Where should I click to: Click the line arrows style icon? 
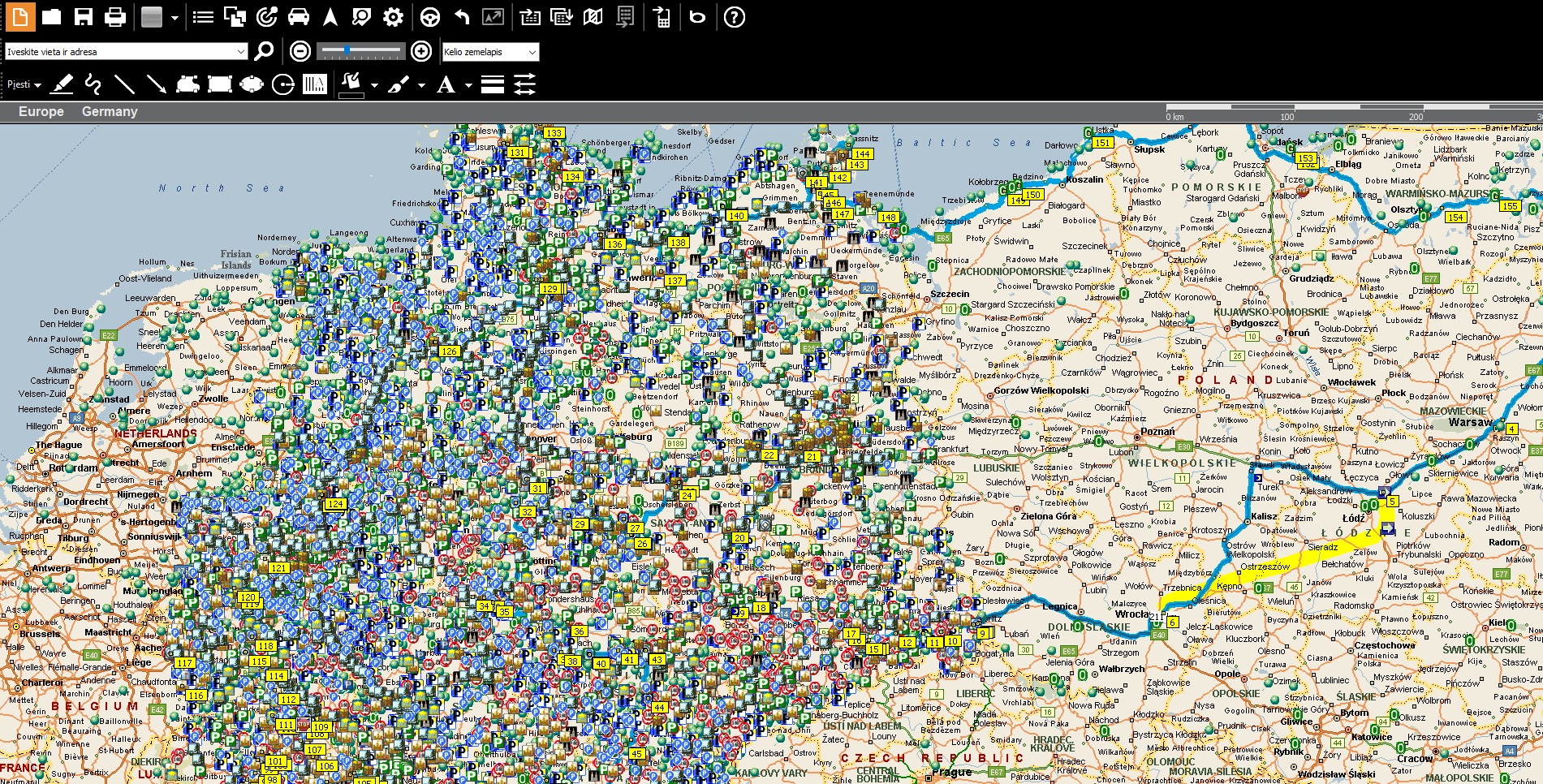[525, 84]
